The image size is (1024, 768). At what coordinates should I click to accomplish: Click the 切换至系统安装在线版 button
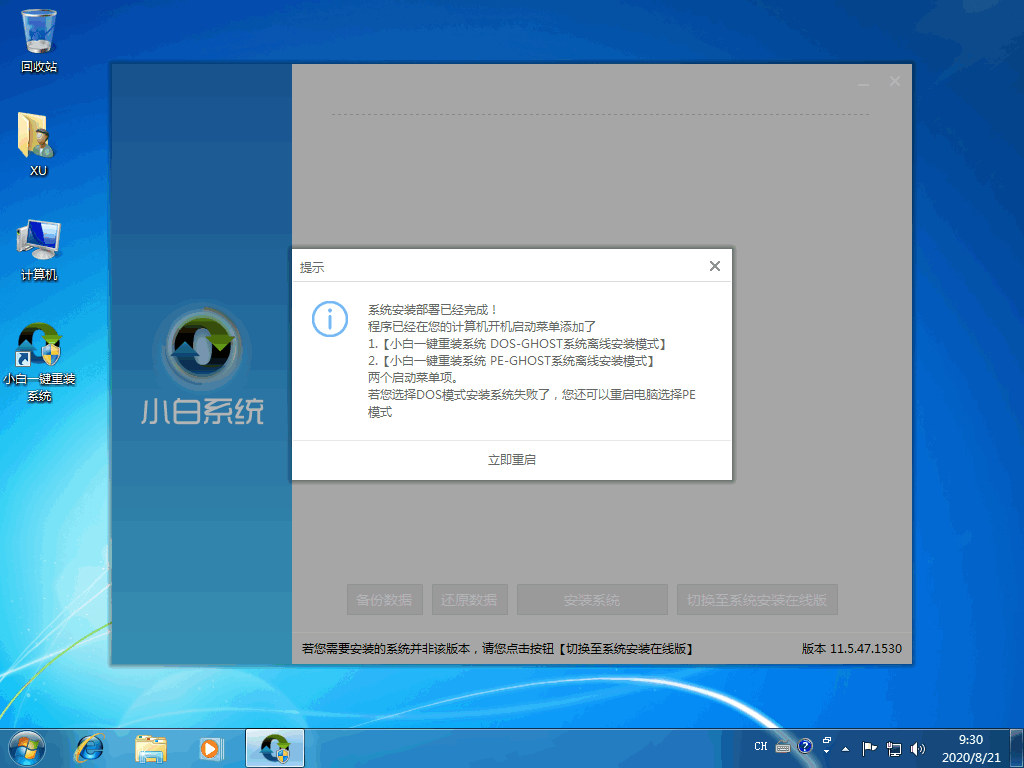pyautogui.click(x=757, y=599)
